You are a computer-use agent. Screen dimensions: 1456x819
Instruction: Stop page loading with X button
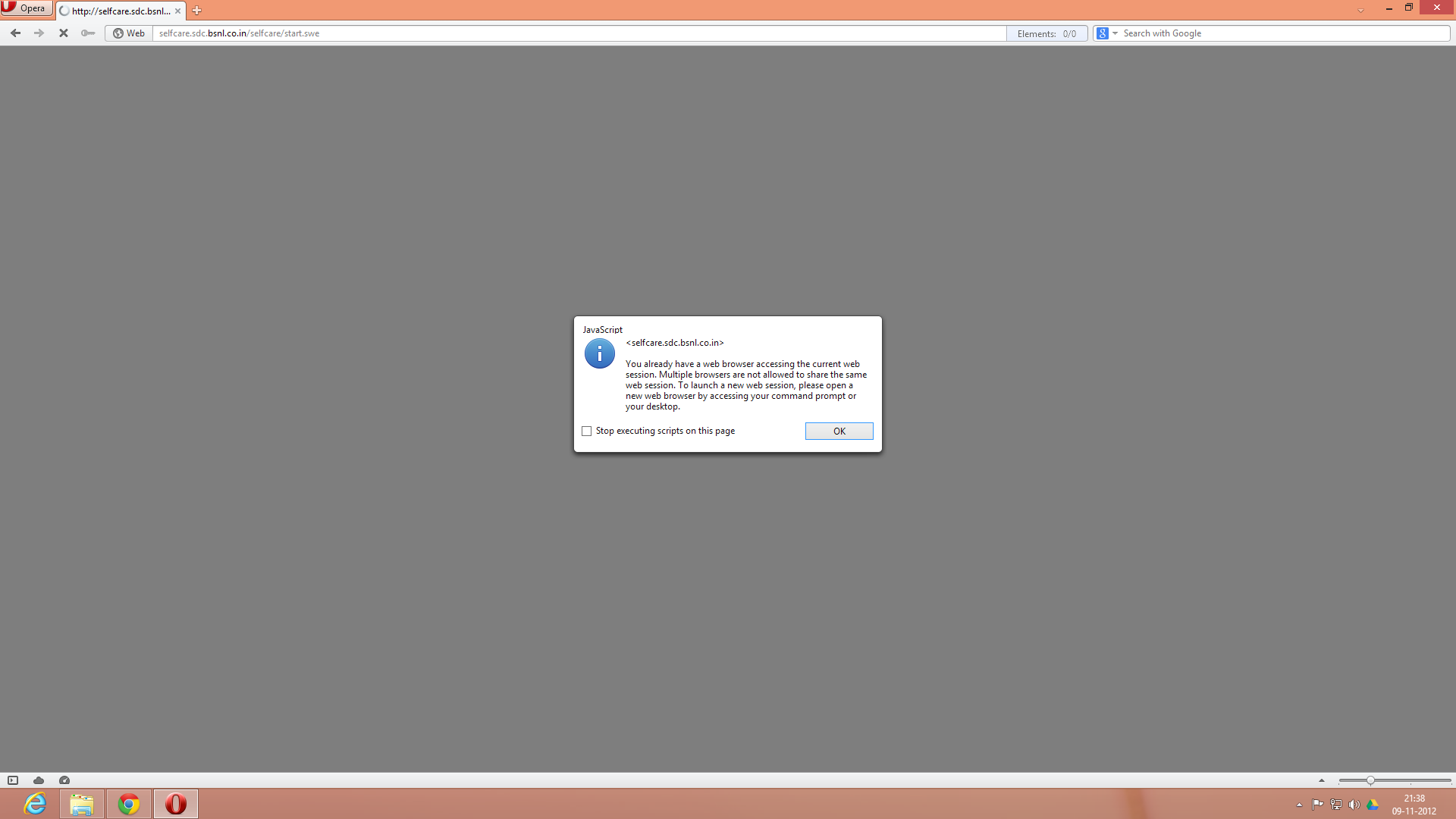[x=64, y=33]
